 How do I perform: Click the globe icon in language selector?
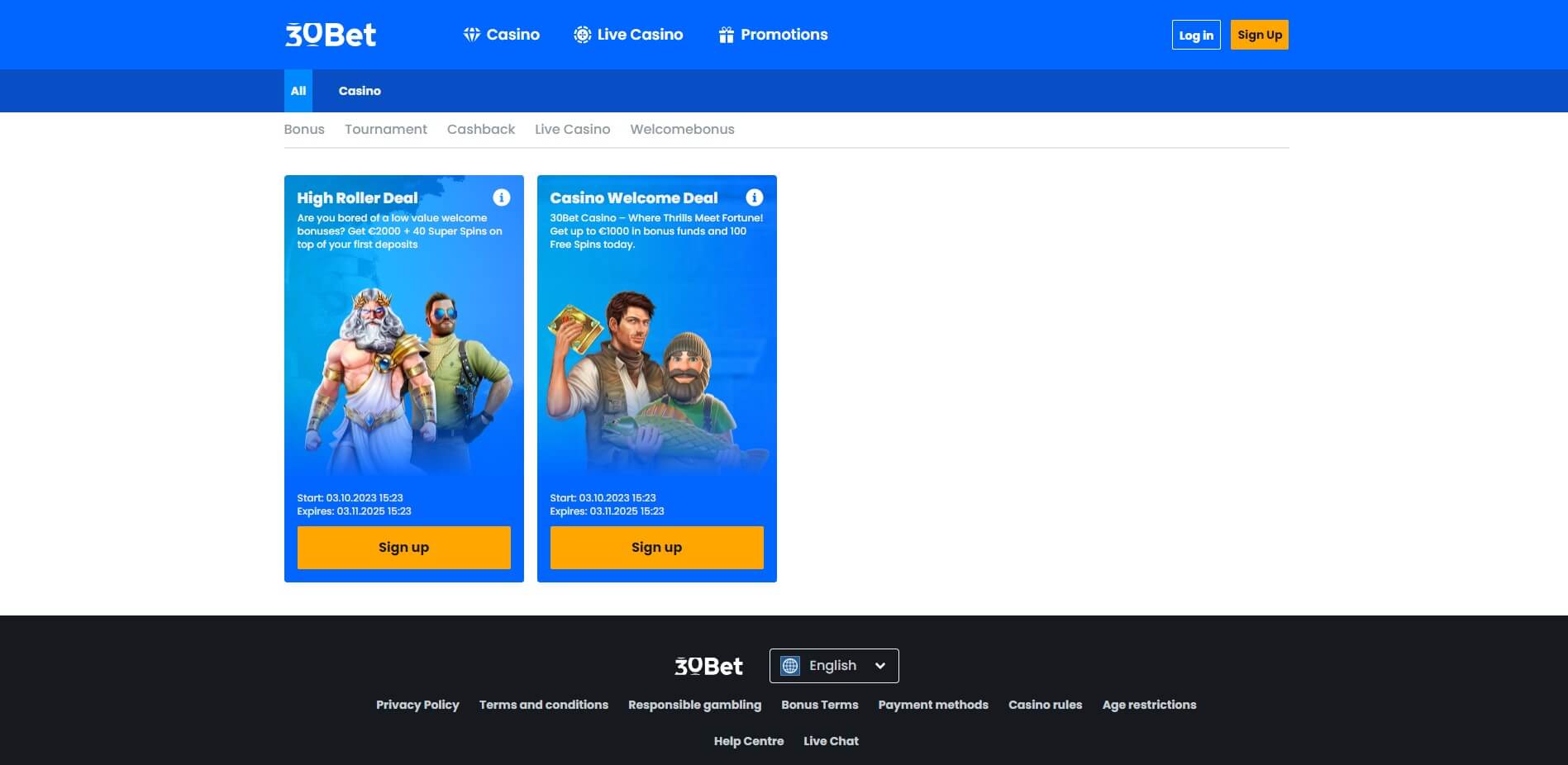click(790, 666)
